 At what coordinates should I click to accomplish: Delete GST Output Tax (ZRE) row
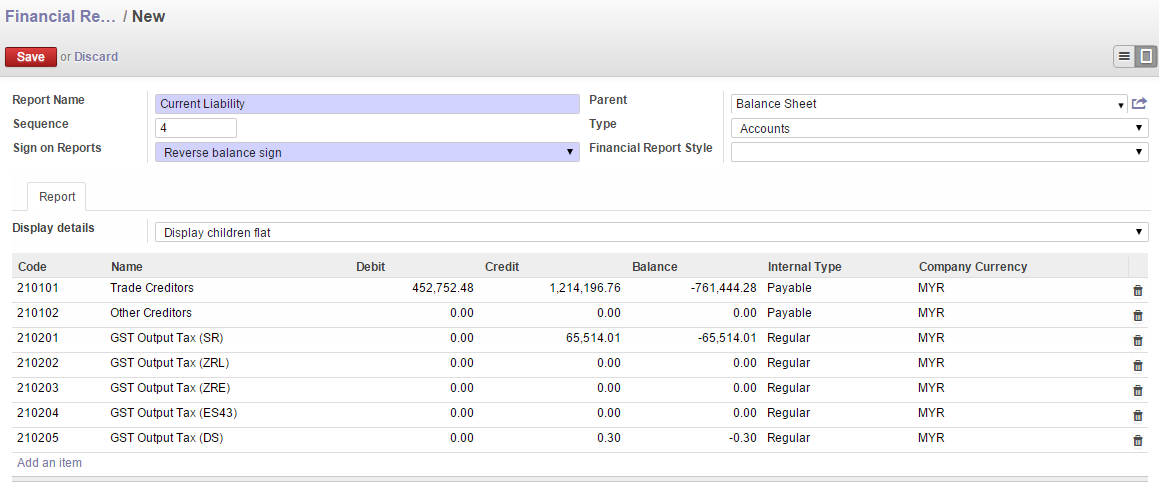pyautogui.click(x=1137, y=390)
